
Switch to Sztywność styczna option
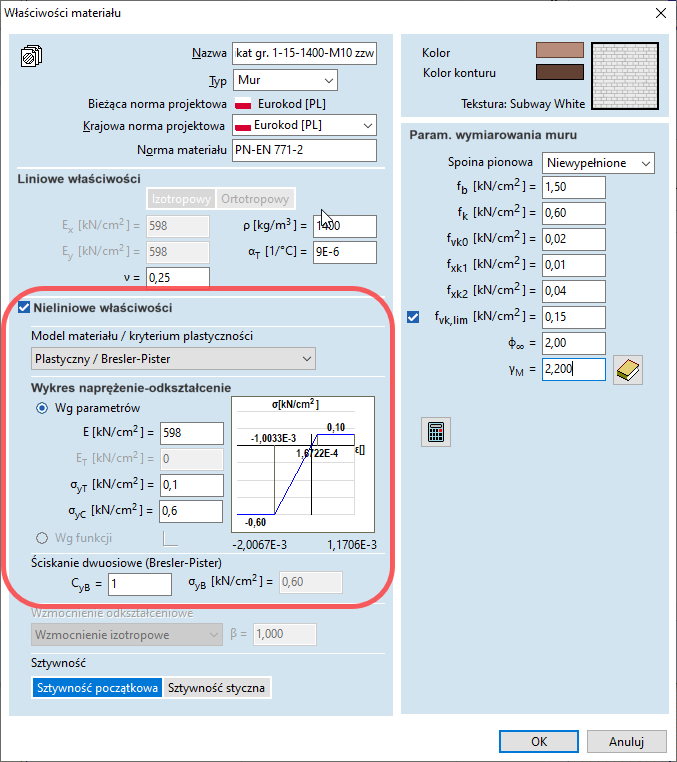click(217, 688)
